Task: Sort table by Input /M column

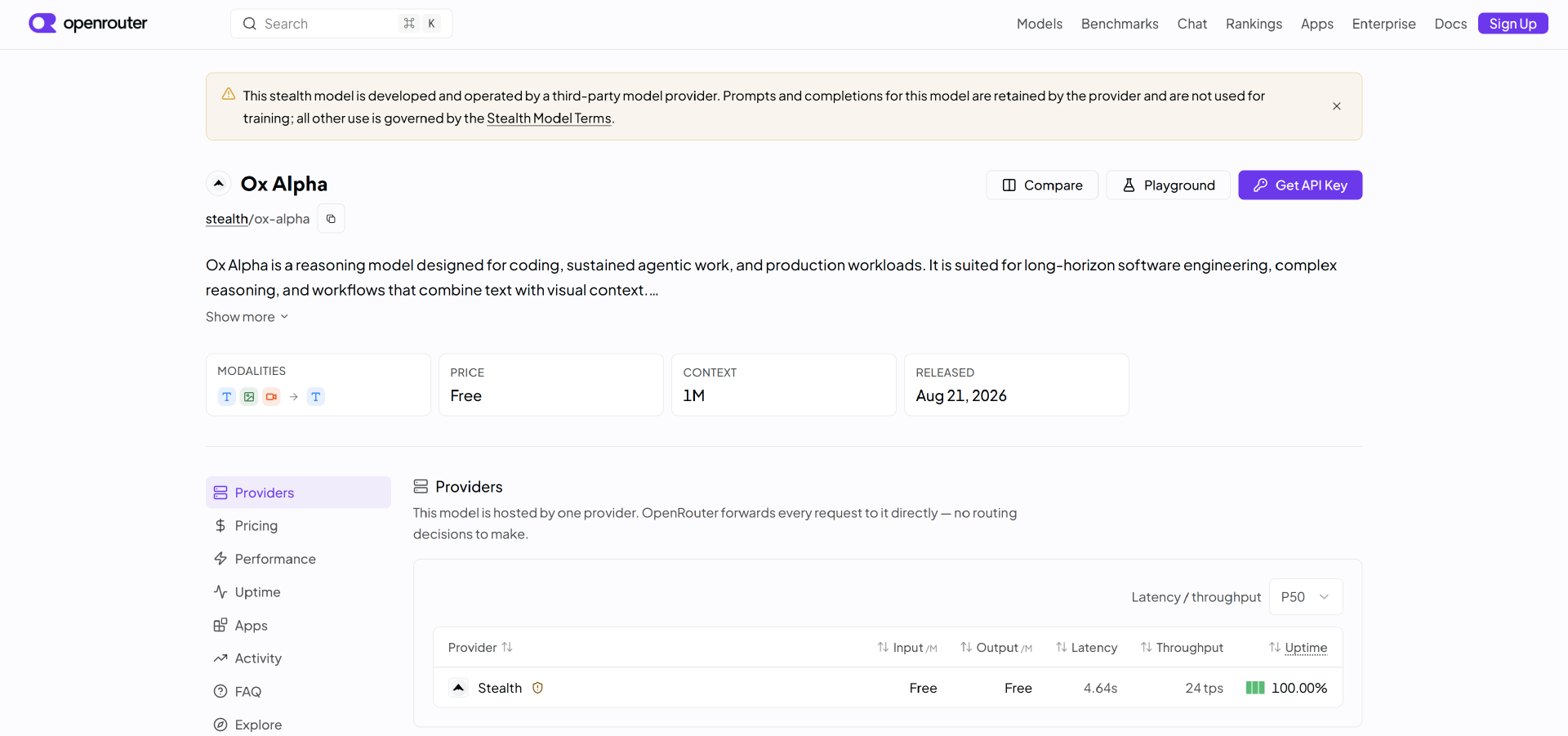Action: coord(907,648)
